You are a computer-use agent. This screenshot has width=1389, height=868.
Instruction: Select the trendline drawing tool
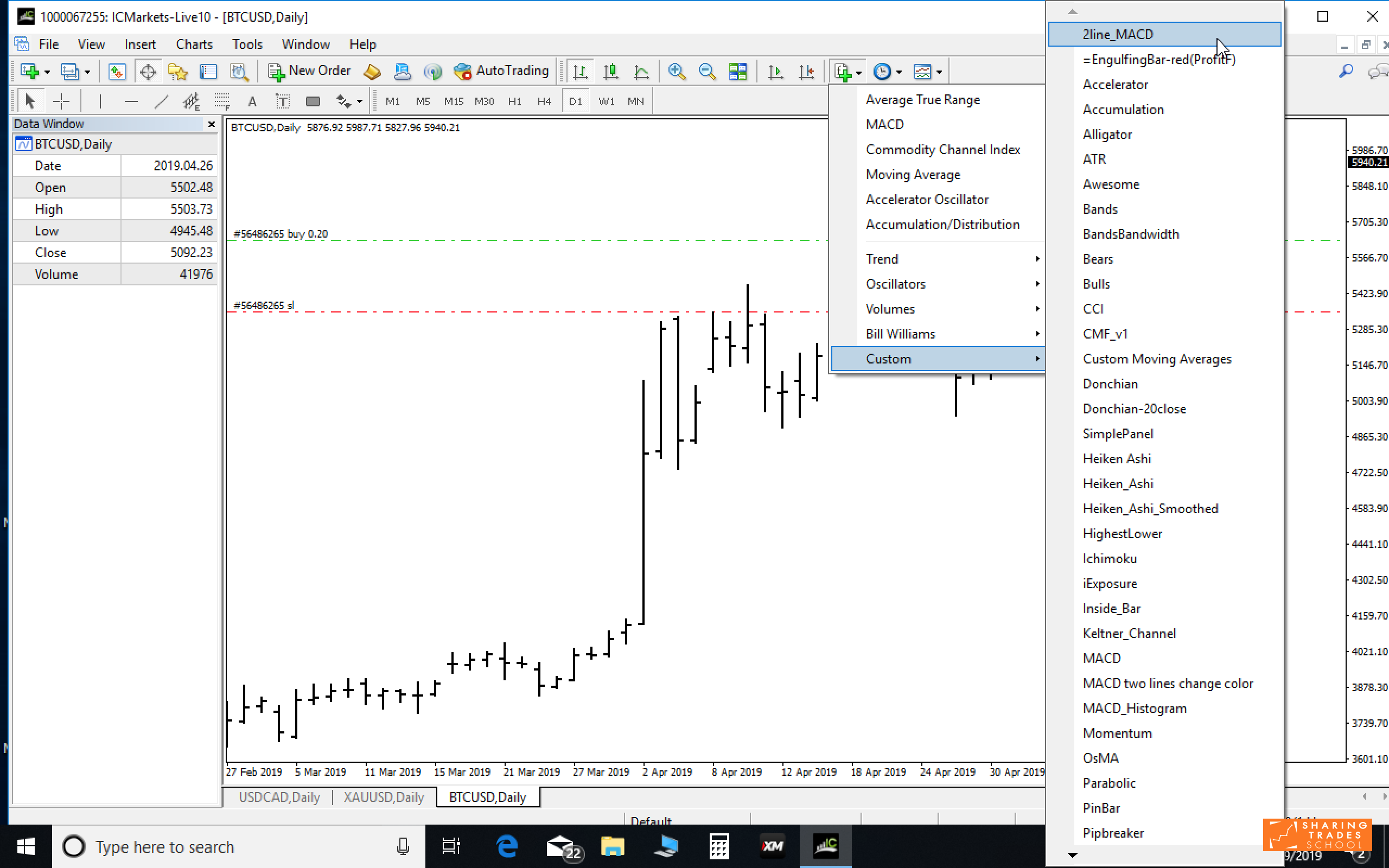click(x=161, y=101)
